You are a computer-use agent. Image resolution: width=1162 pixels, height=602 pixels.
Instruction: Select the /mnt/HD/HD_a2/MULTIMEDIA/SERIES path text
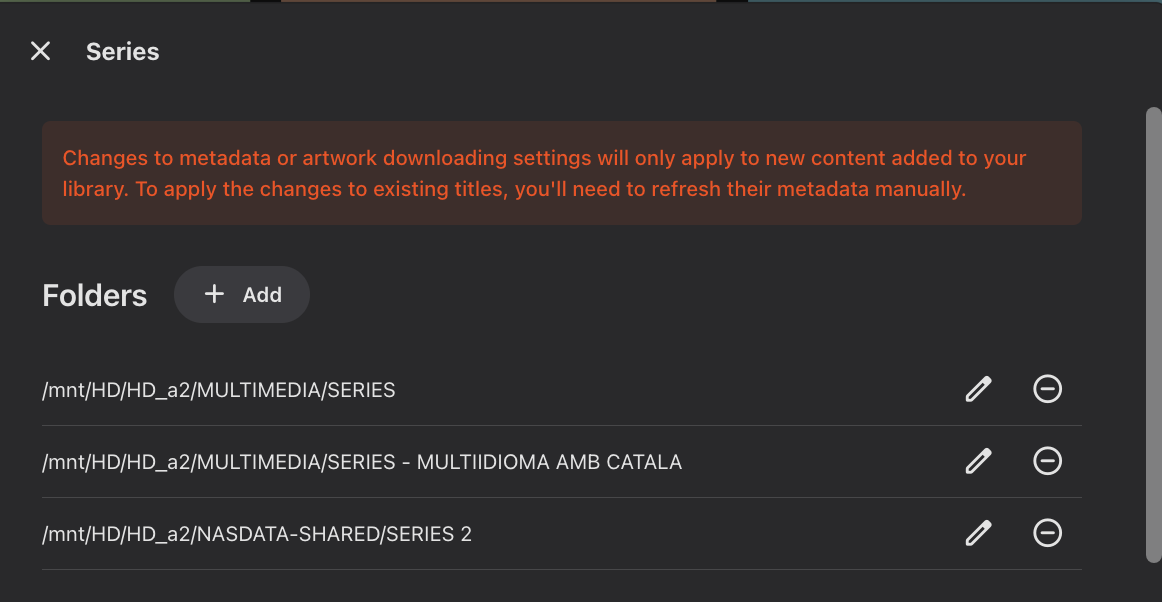(219, 390)
